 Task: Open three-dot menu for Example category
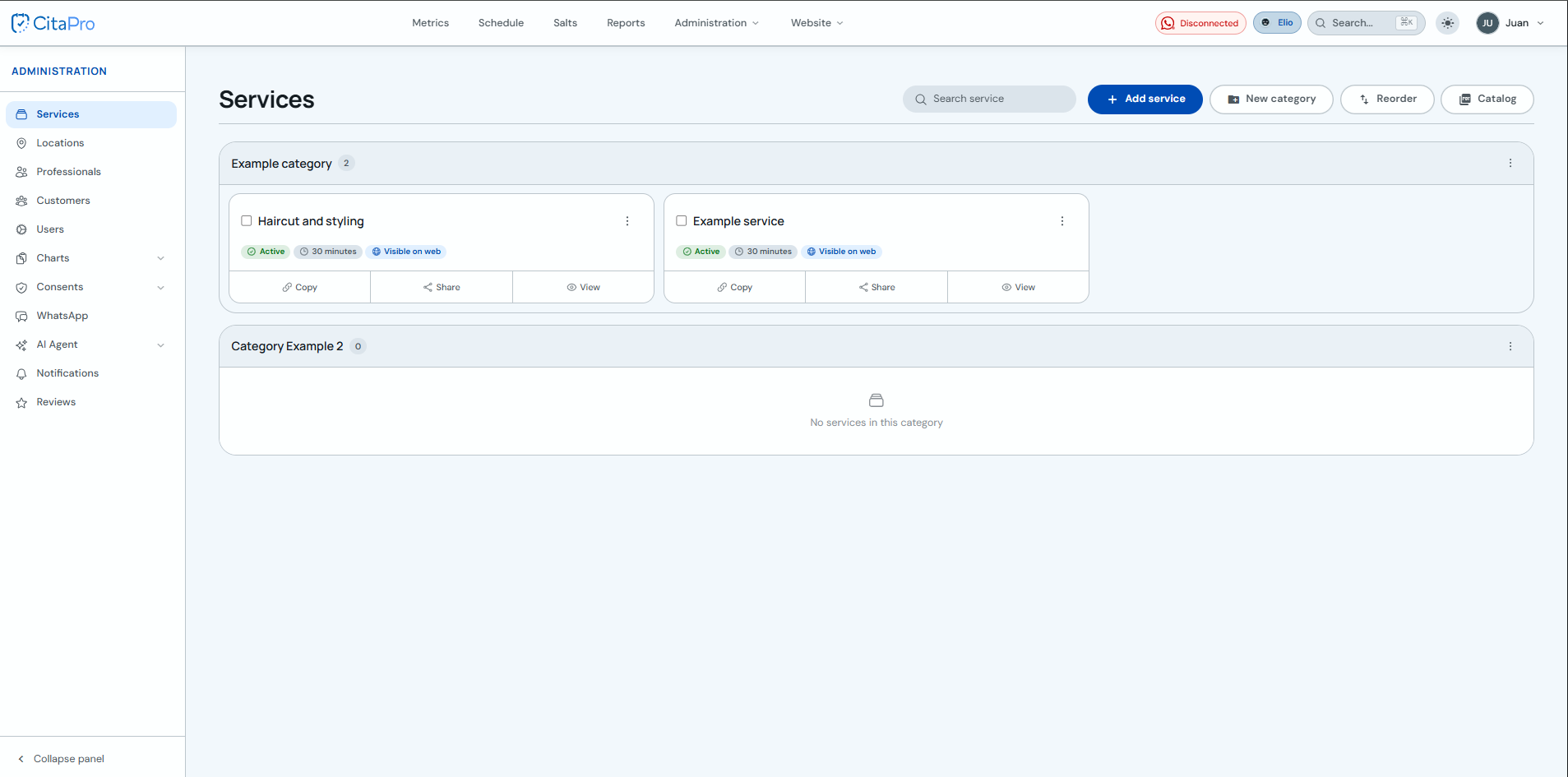1510,163
